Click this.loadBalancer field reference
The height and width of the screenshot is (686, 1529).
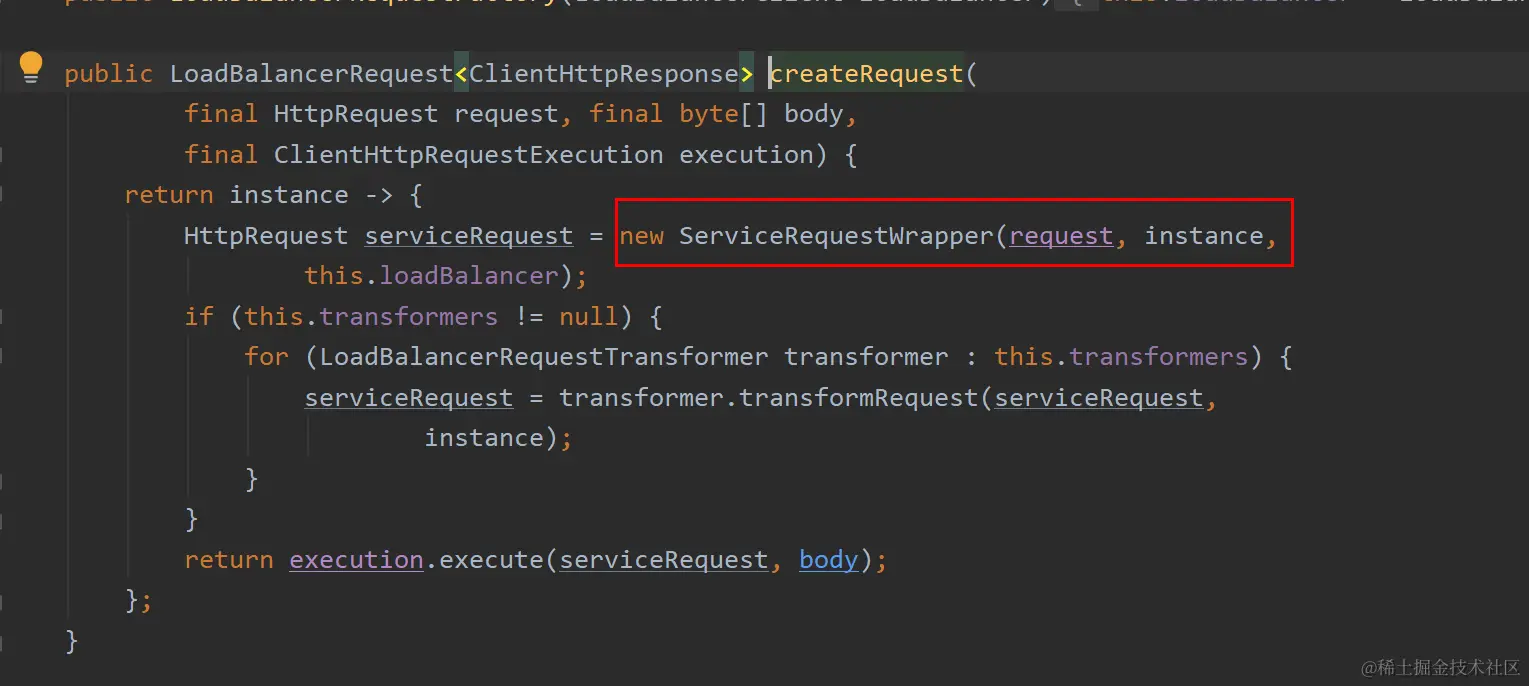pyautogui.click(x=431, y=276)
